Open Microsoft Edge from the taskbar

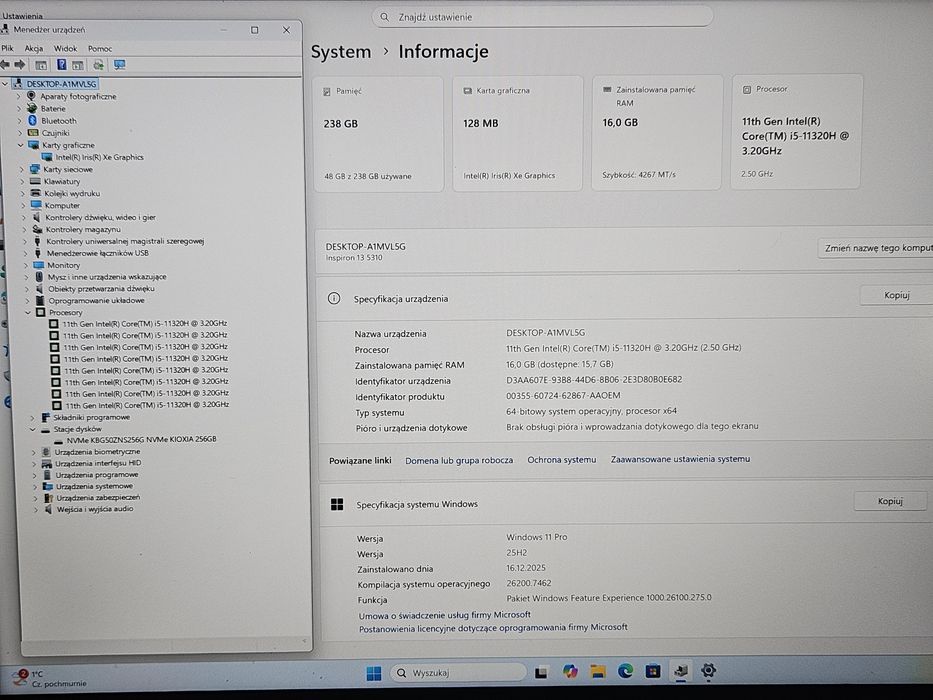tap(625, 671)
